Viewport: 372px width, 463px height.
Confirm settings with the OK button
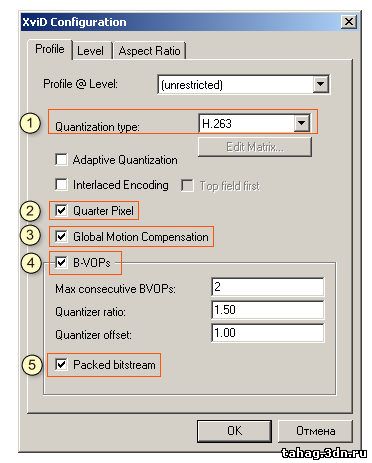tap(234, 431)
